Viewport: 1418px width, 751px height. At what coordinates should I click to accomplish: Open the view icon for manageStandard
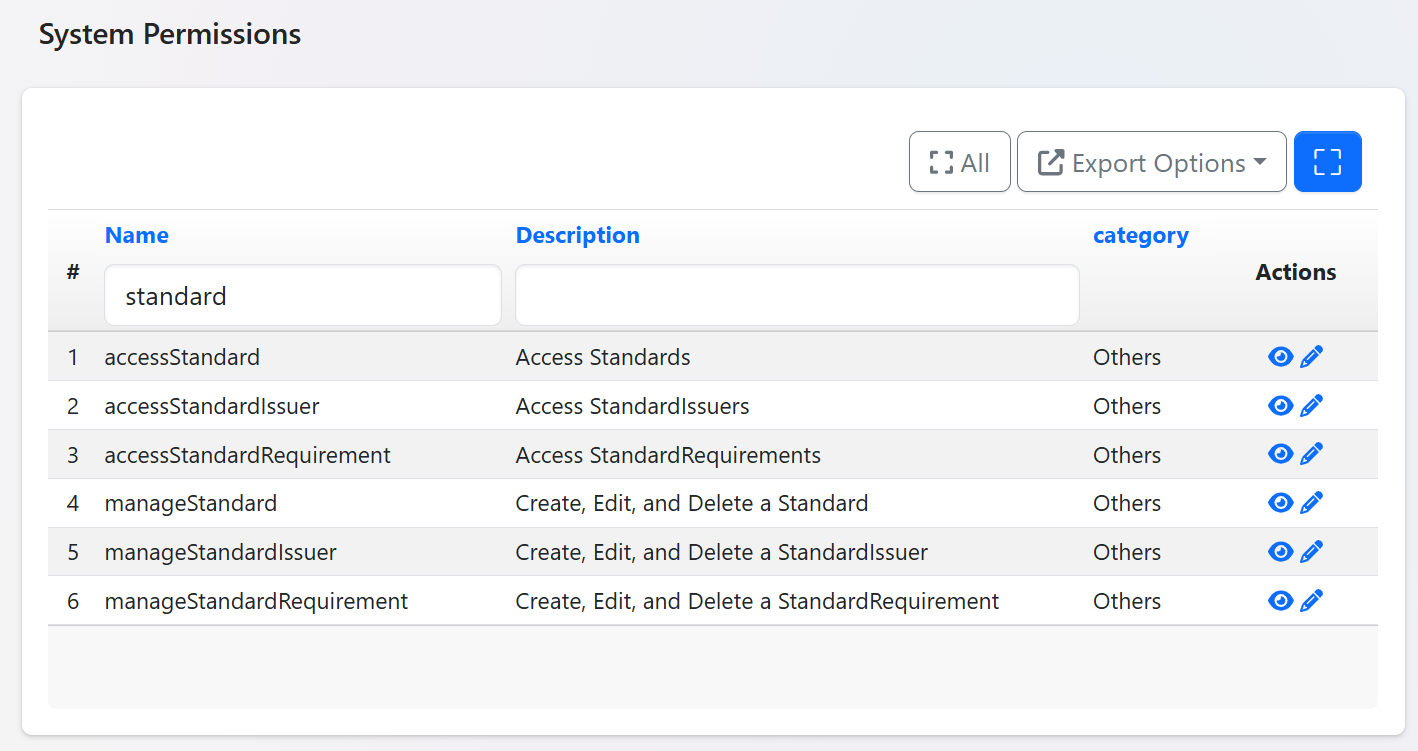[1280, 503]
